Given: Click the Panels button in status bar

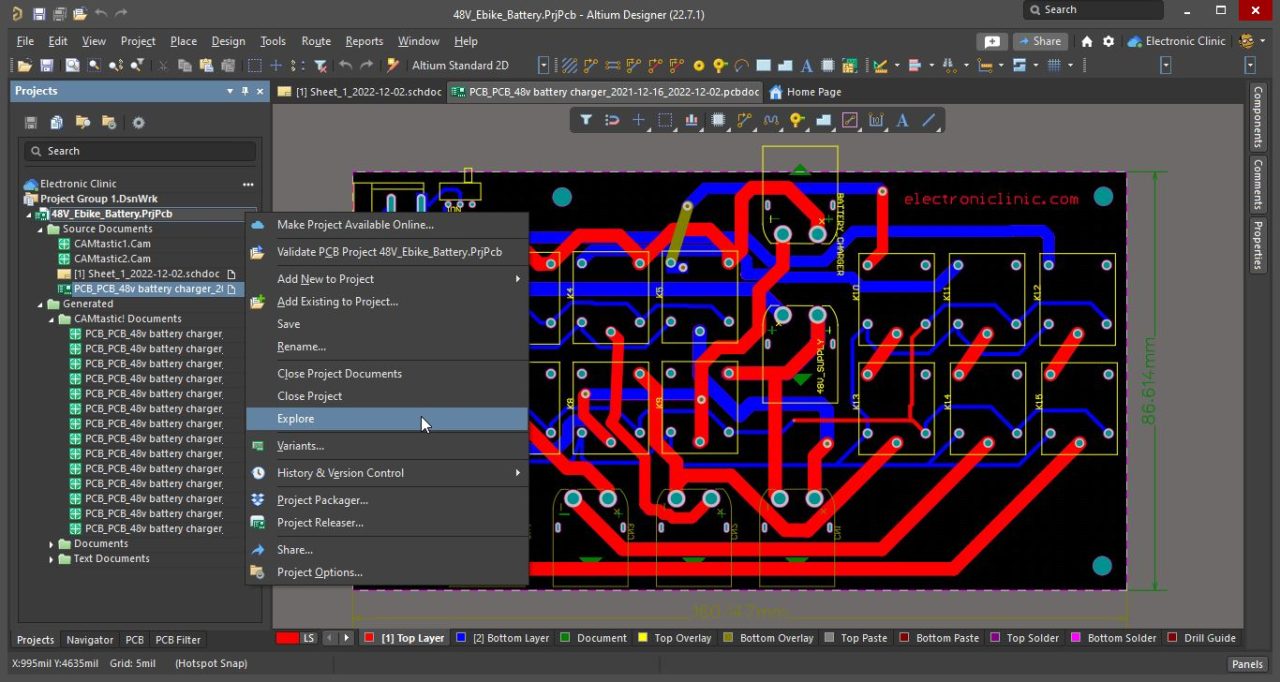Looking at the screenshot, I should (1247, 664).
